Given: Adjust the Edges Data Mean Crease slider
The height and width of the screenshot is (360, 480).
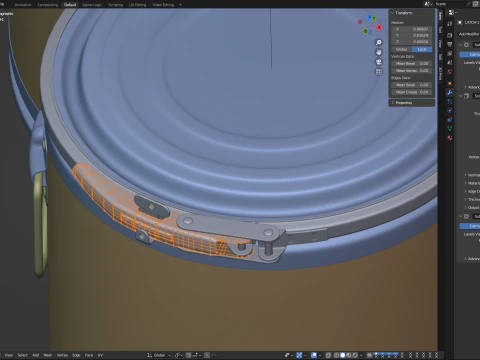Looking at the screenshot, I should (412, 92).
